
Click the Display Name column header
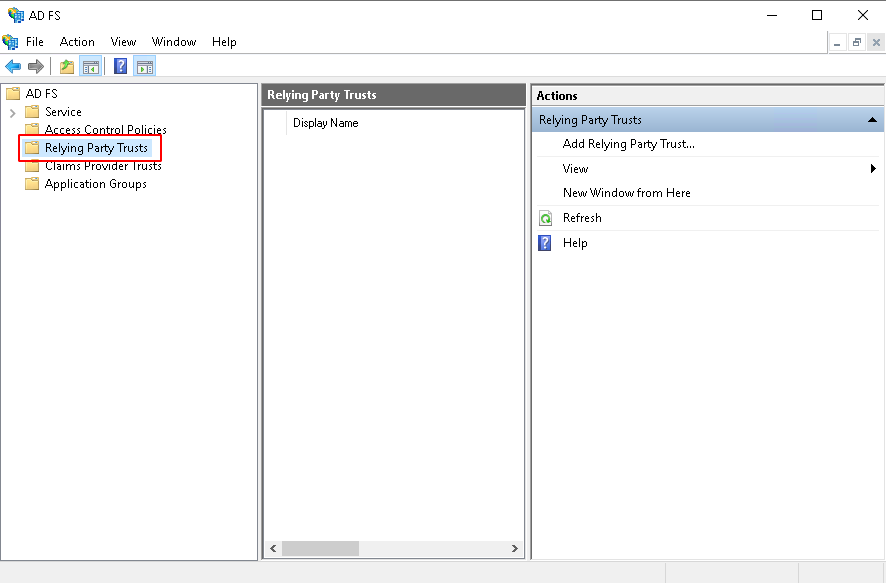(x=325, y=123)
